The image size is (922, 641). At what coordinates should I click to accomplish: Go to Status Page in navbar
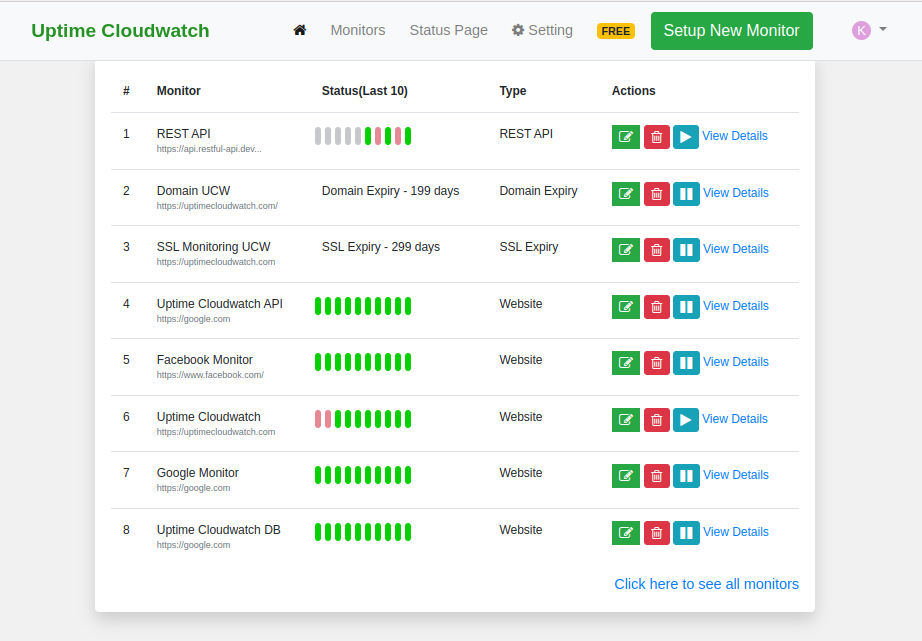pos(448,30)
